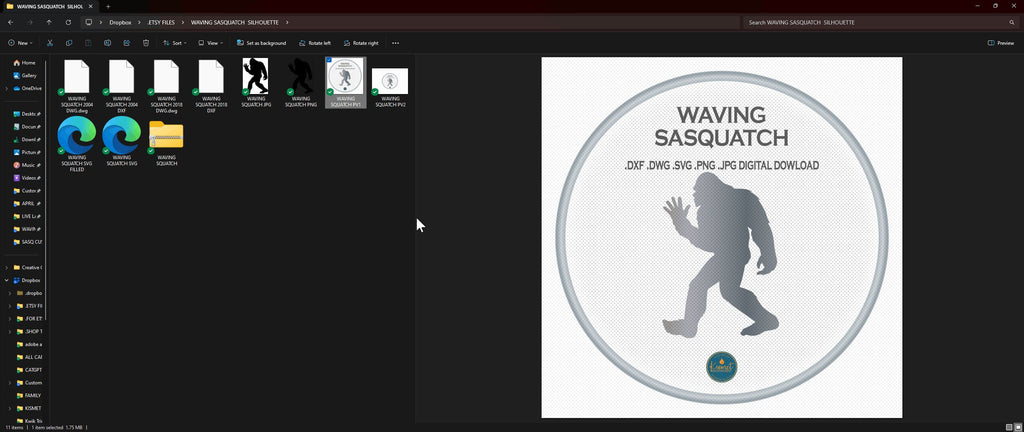Click the Cut scissors icon in toolbar
This screenshot has width=1024, height=432.
click(x=50, y=43)
